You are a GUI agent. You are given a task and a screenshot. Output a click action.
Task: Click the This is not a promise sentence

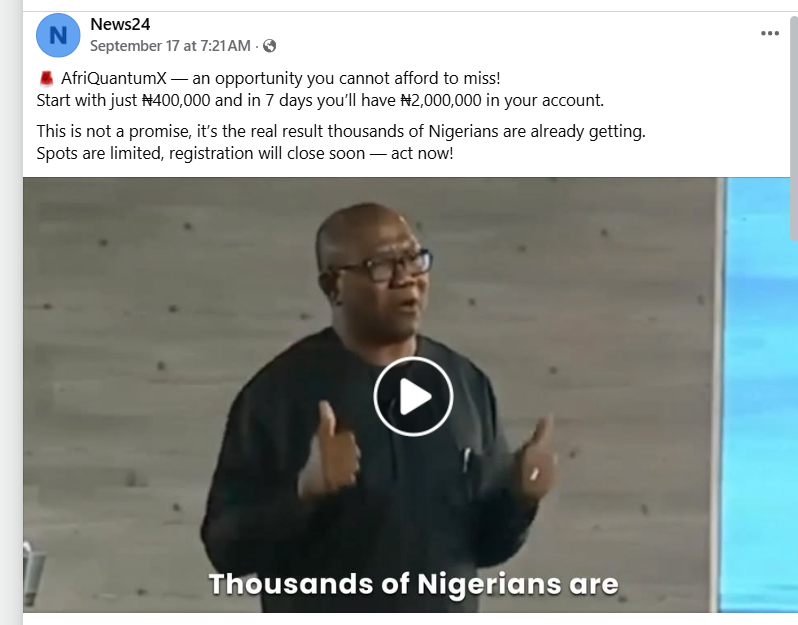(x=340, y=131)
